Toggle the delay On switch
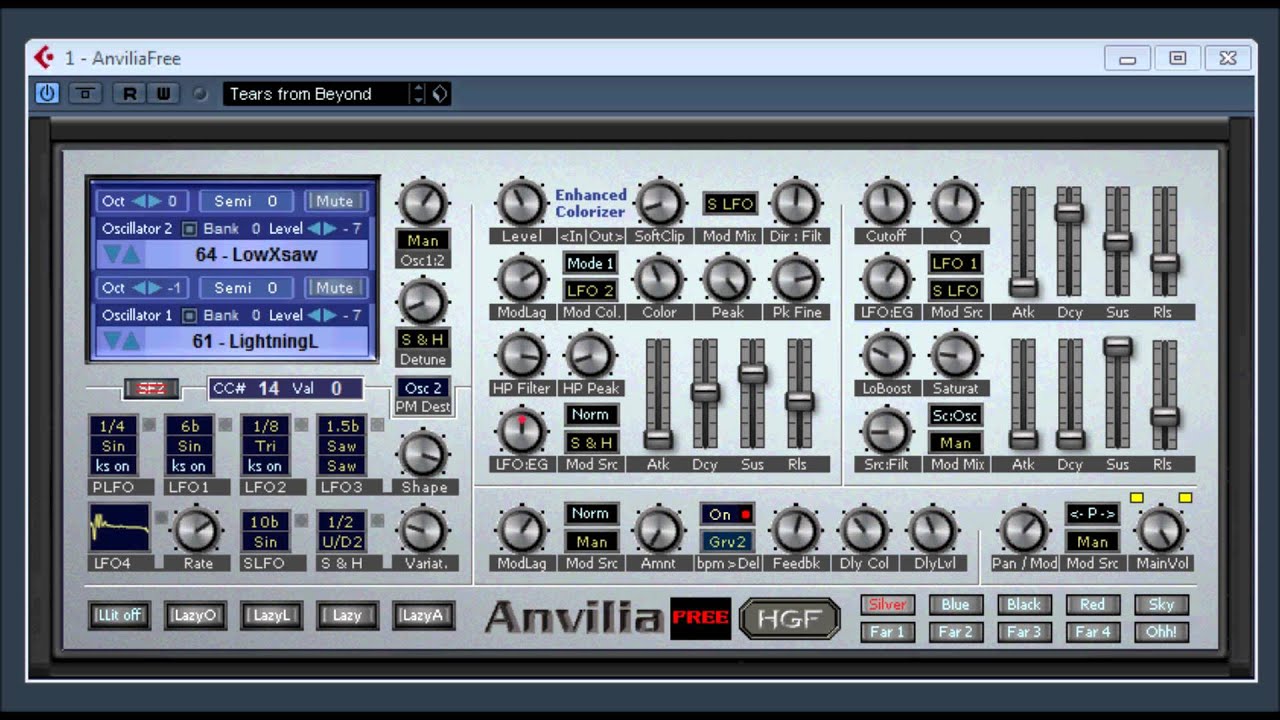Screen dimensions: 1280x720 [x=727, y=514]
